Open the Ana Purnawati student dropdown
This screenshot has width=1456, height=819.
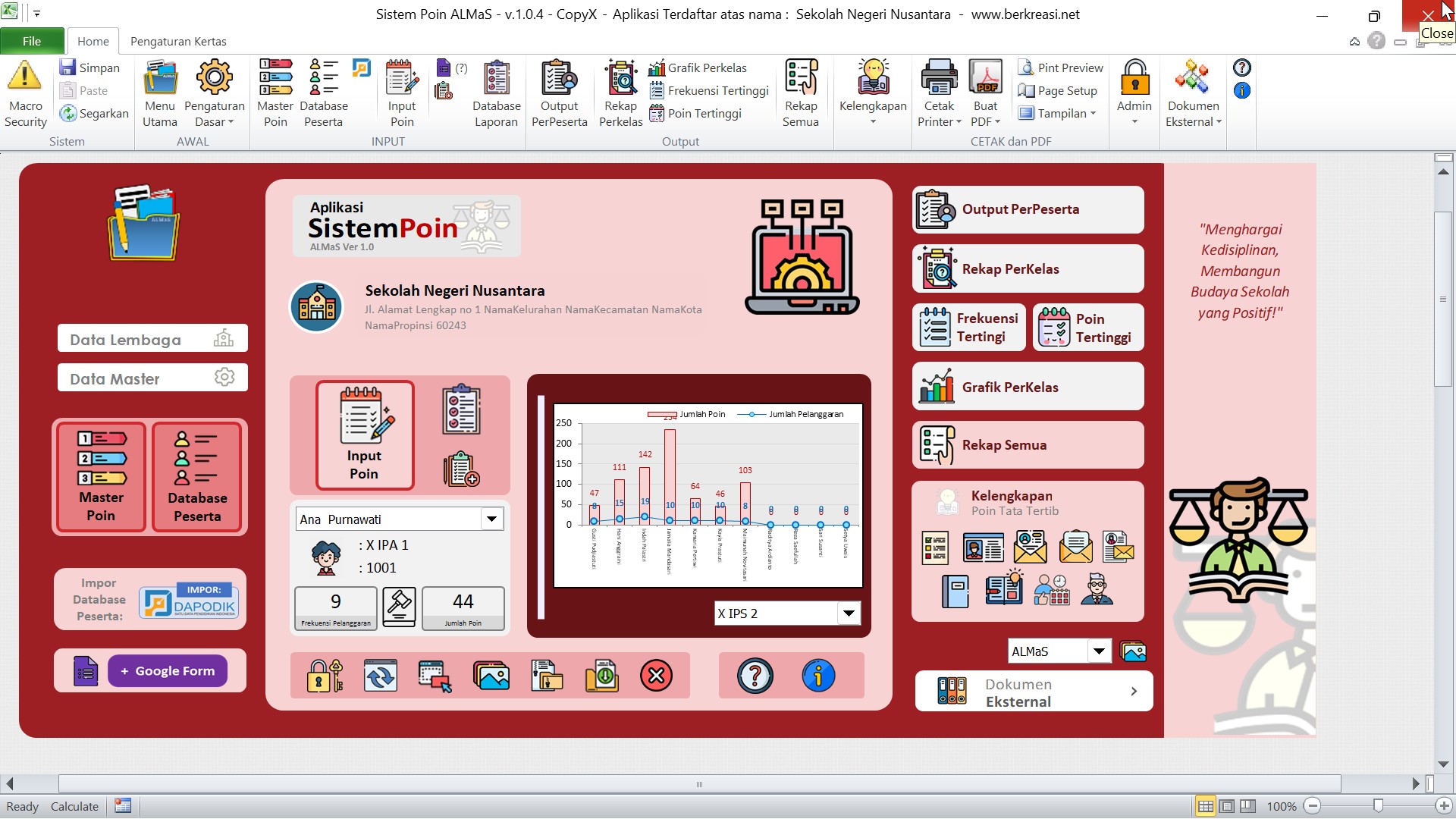491,519
